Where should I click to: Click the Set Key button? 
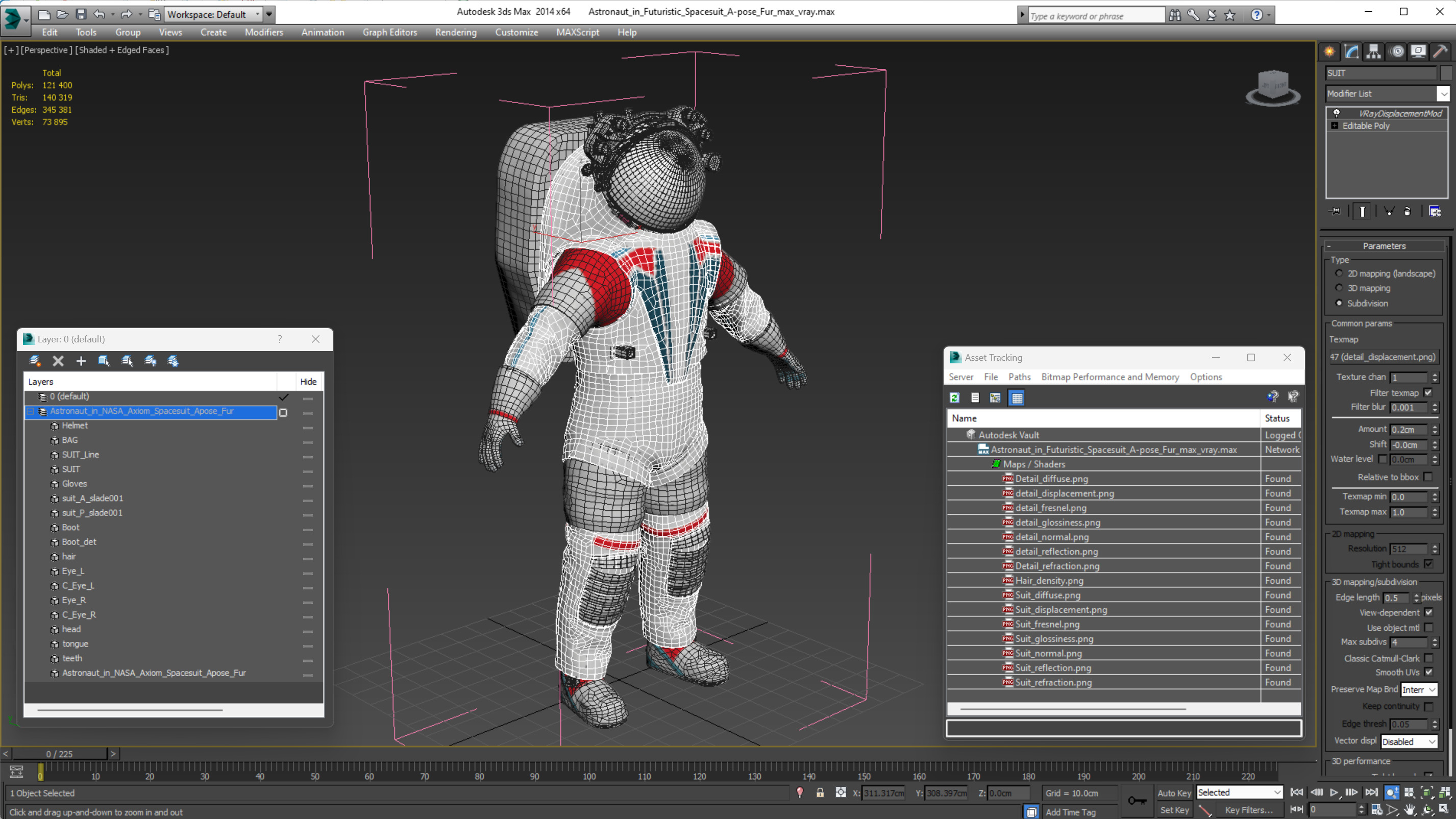click(1174, 810)
